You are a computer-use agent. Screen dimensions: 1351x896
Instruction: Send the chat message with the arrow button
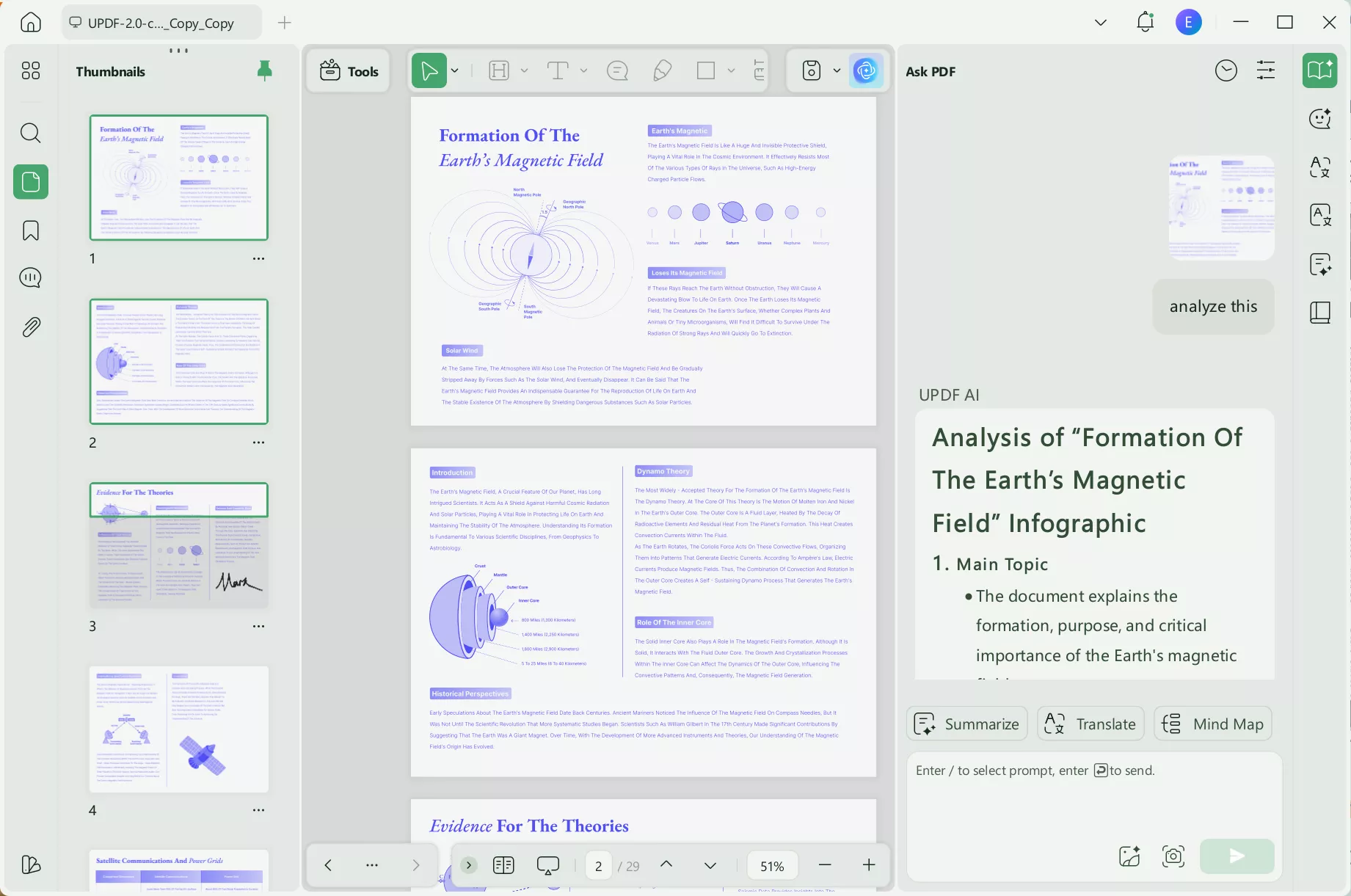(1237, 856)
